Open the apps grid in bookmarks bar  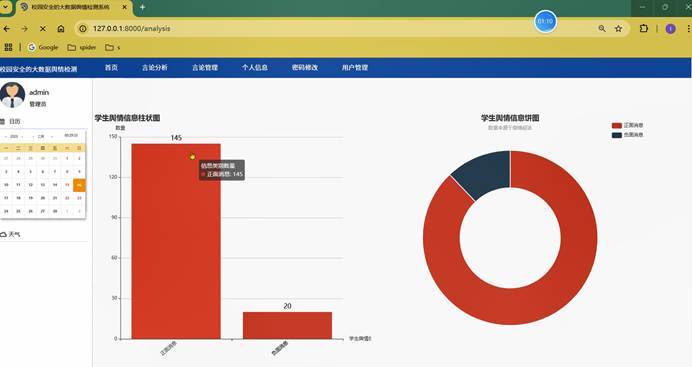[x=8, y=47]
